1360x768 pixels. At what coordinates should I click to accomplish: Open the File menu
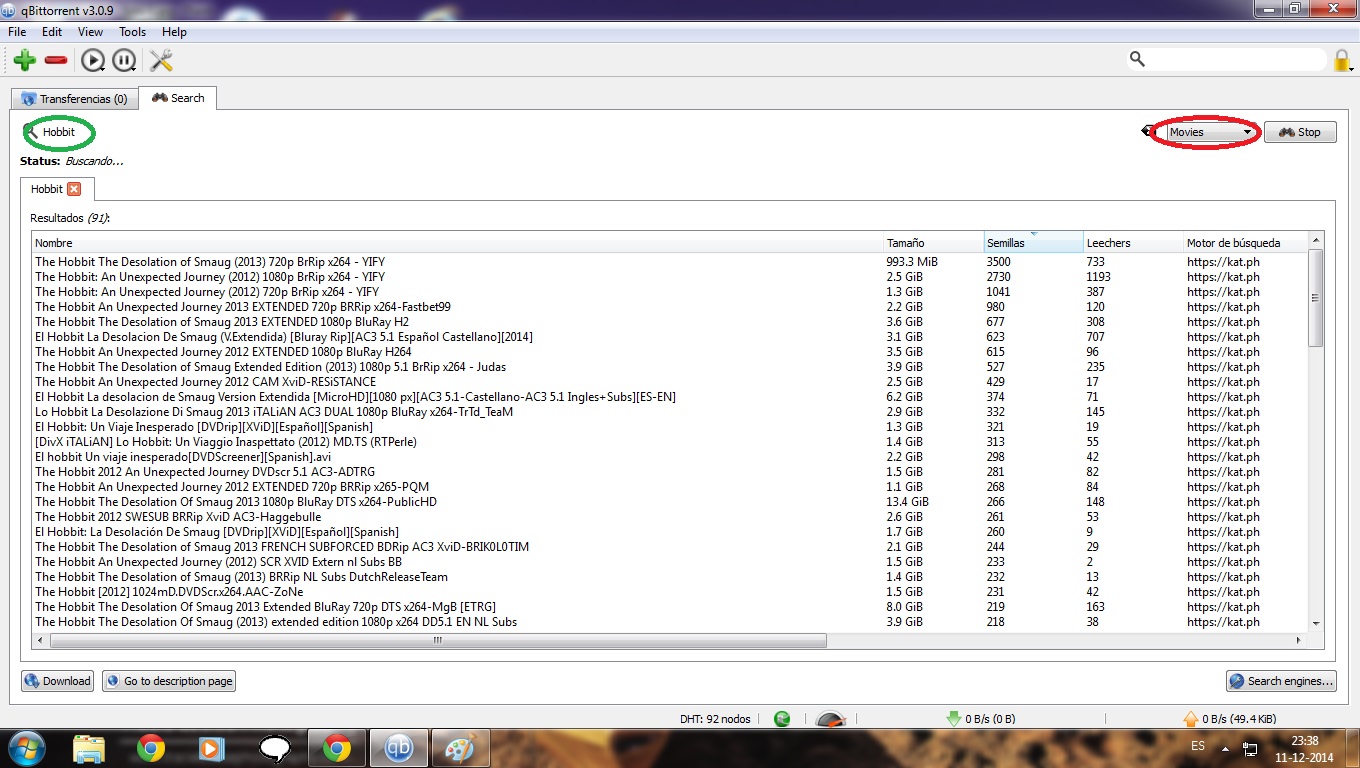click(17, 32)
